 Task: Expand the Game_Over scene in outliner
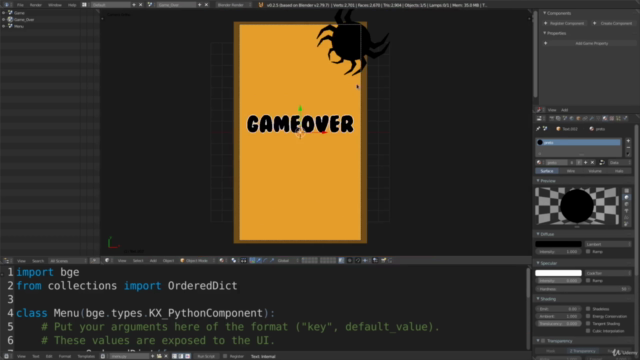pos(4,20)
